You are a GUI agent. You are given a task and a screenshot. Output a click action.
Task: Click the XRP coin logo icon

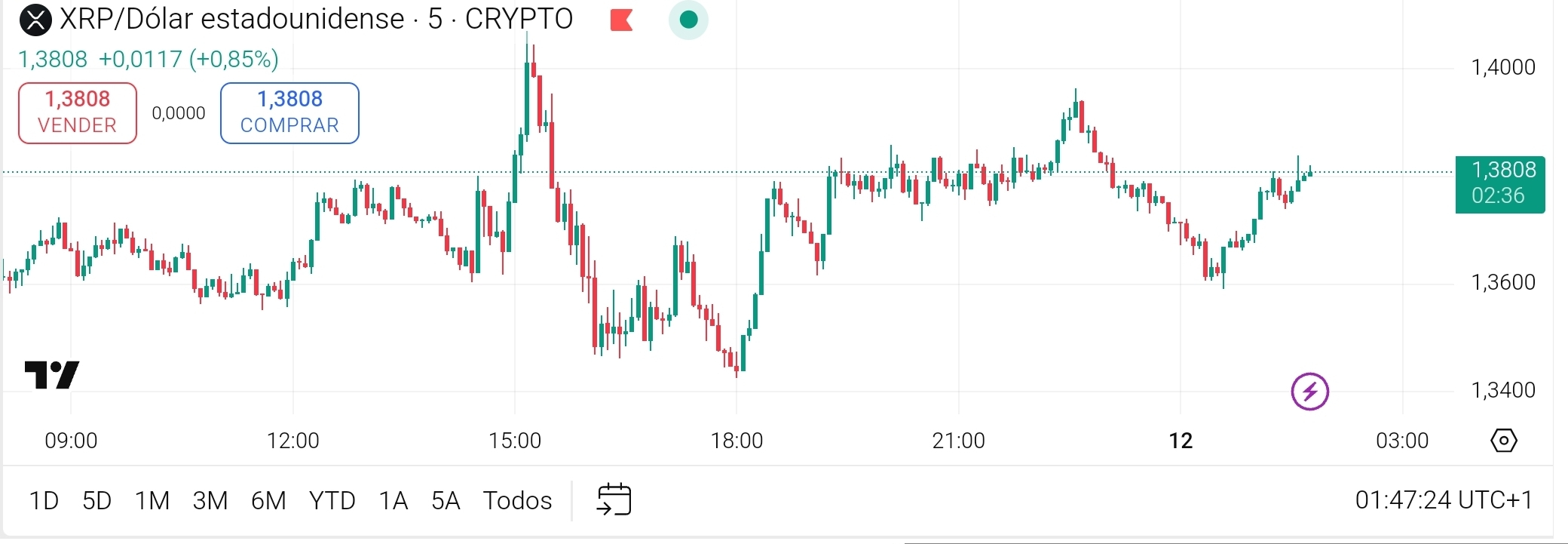[x=35, y=20]
